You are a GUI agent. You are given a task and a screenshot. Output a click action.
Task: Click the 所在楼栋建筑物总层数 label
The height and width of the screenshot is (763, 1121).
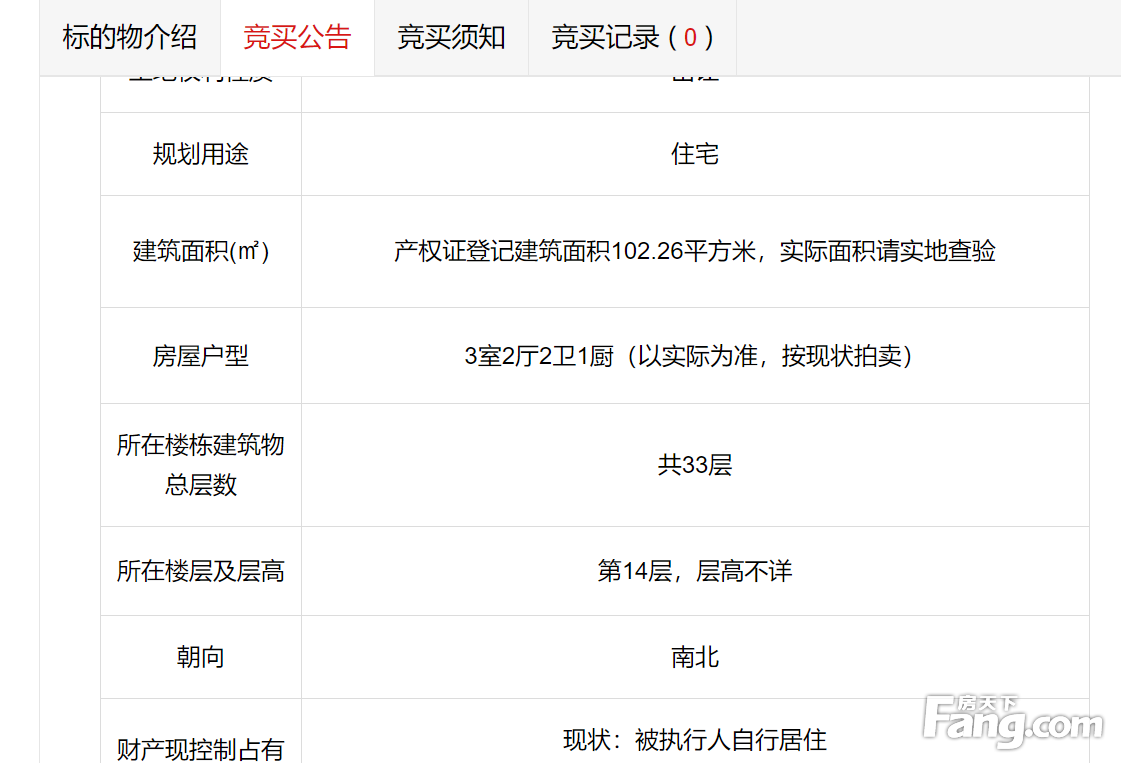tap(200, 465)
